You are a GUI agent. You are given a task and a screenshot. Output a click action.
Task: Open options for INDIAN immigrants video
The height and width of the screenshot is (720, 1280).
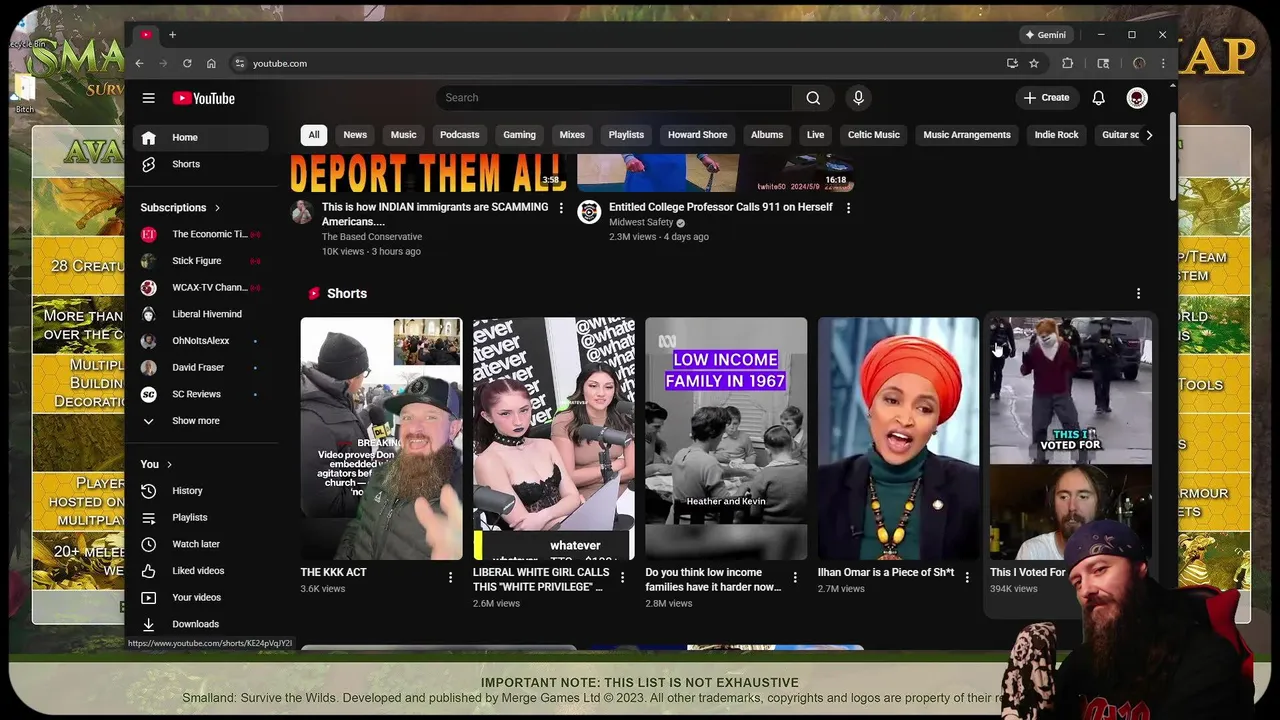point(561,208)
